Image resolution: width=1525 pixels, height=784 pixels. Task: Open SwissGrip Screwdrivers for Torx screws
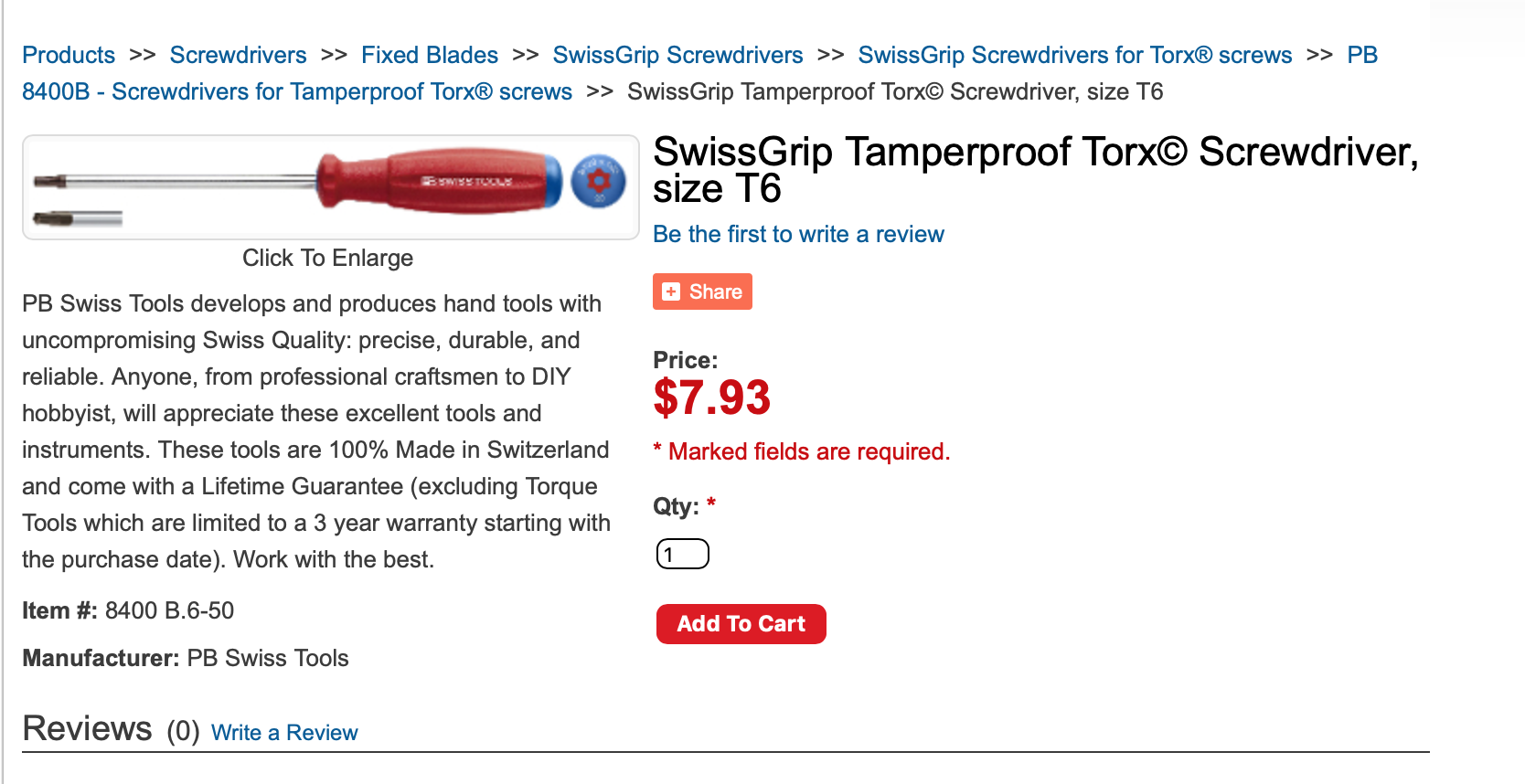click(1074, 55)
